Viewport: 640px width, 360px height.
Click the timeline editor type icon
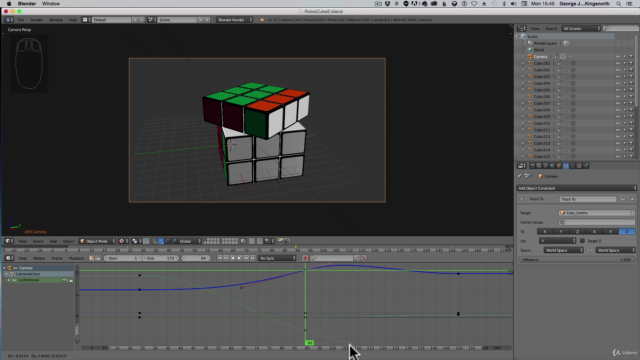[8, 258]
